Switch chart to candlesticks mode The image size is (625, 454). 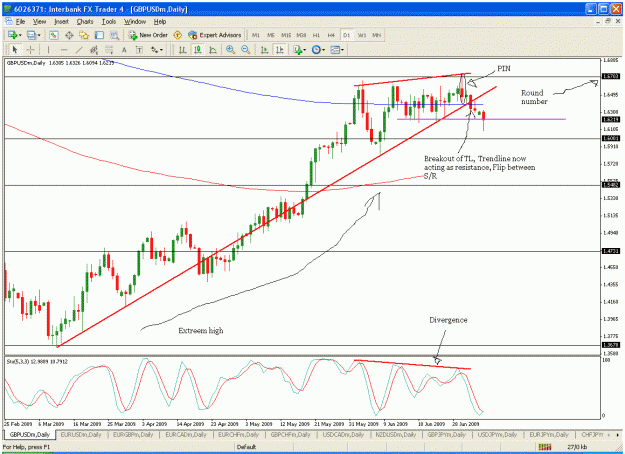198,50
